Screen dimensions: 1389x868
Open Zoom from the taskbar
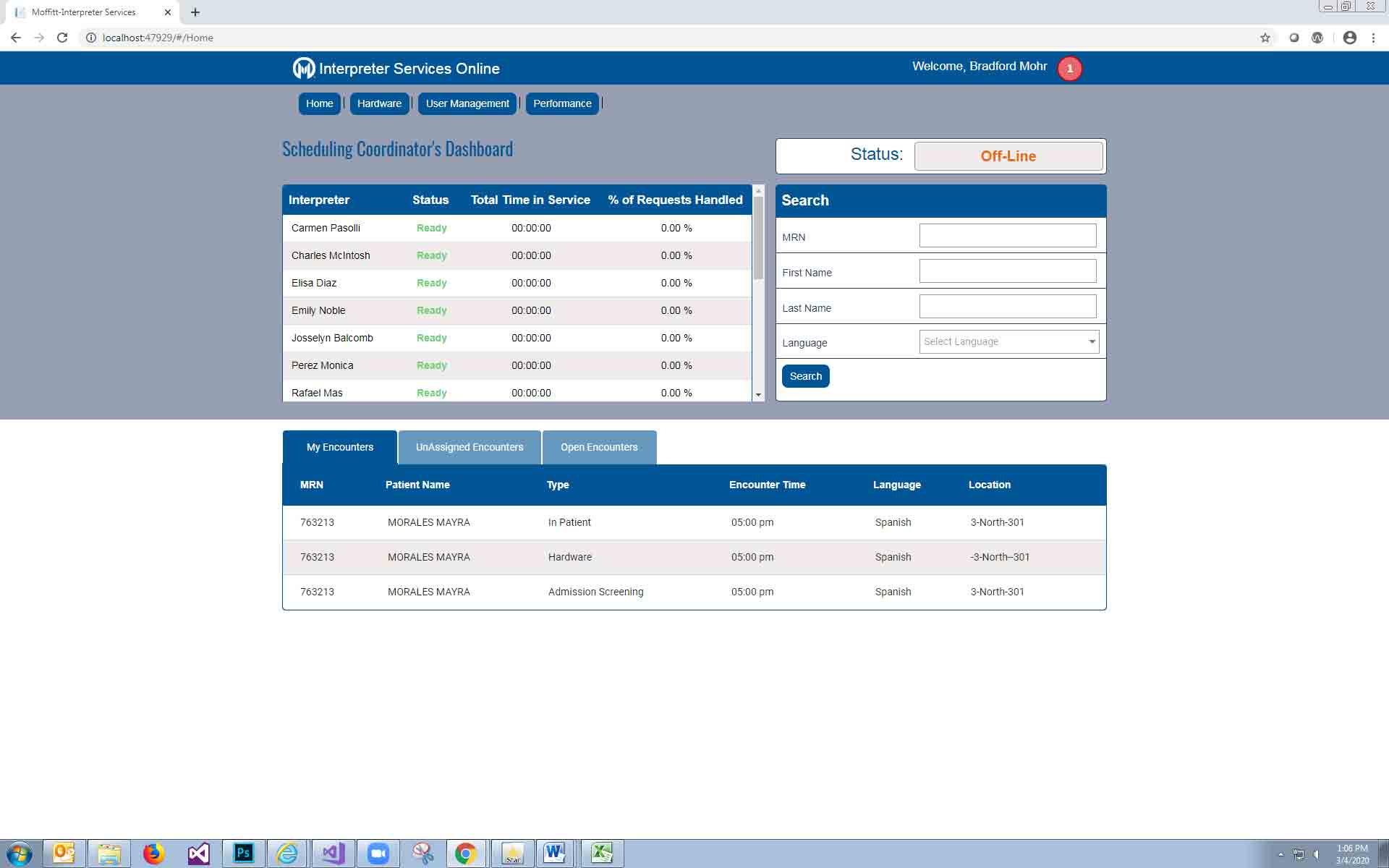coord(378,854)
